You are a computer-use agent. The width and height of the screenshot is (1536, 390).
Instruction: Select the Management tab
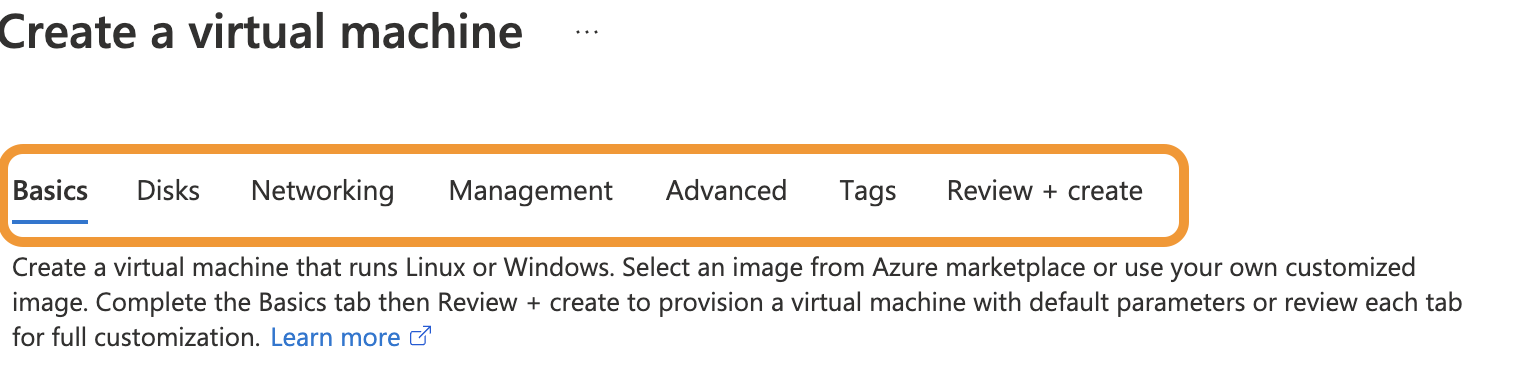[530, 191]
